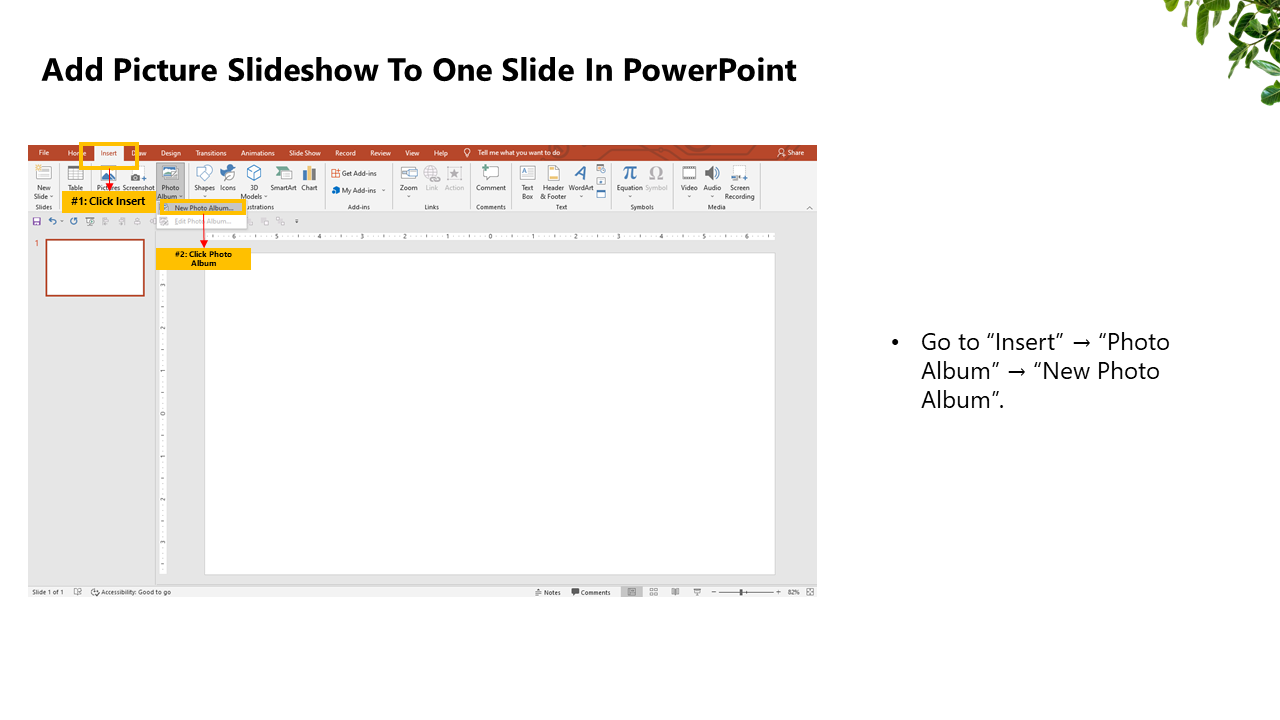Go to the Slide Show tab
The width and height of the screenshot is (1280, 720).
coord(305,153)
